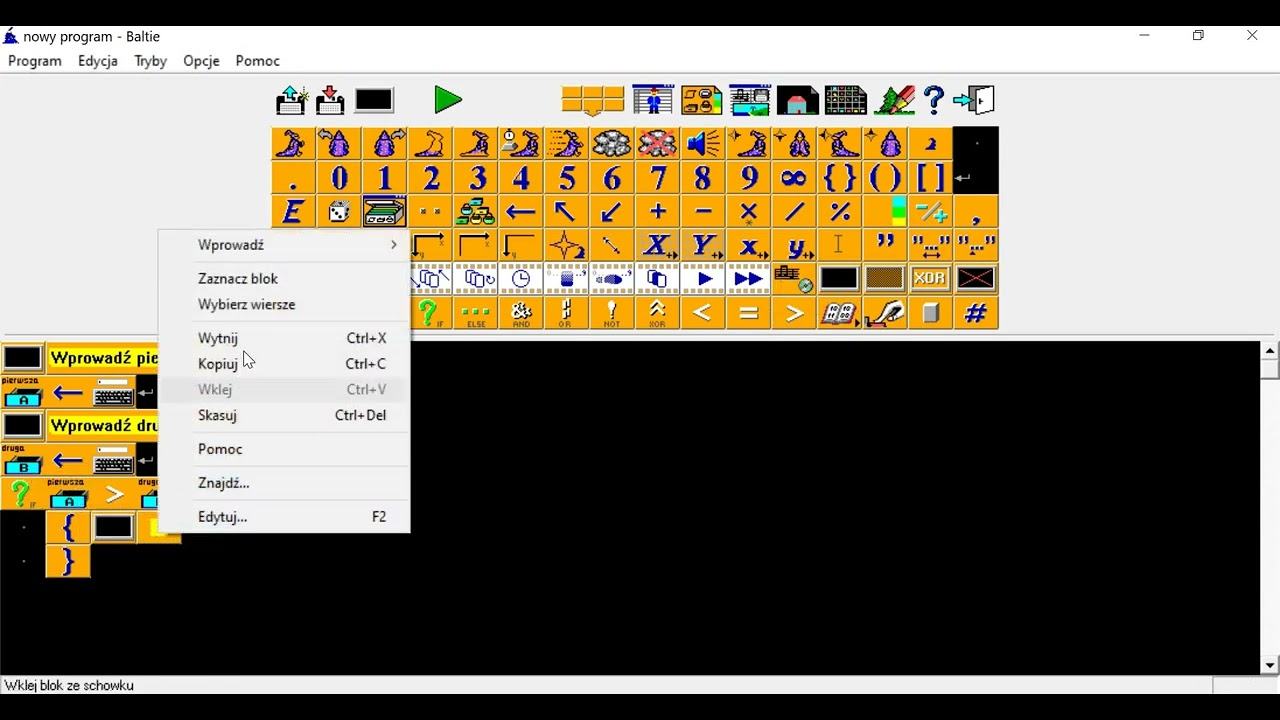Open the Edycja menu
The height and width of the screenshot is (720, 1280).
pos(98,61)
